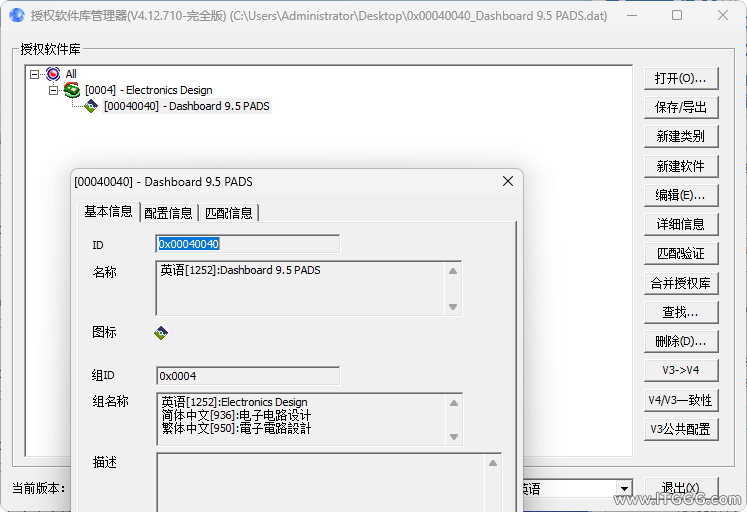Maximize the main manager window
Viewport: 747px width, 512px height.
[677, 15]
